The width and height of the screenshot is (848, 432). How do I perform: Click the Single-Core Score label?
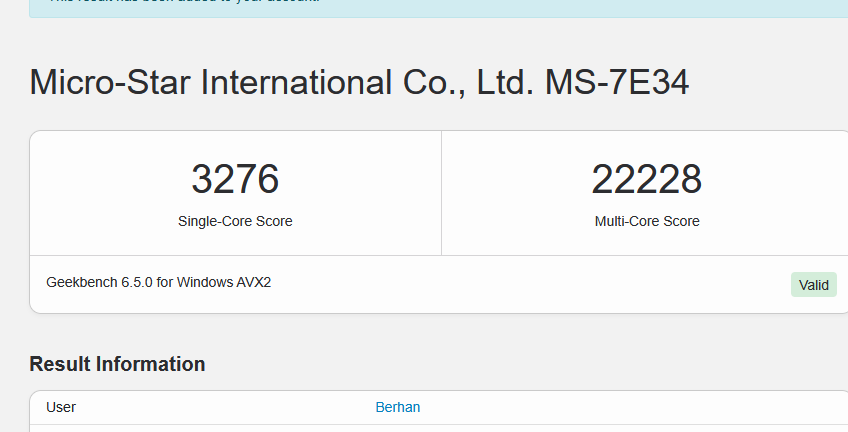coord(235,221)
